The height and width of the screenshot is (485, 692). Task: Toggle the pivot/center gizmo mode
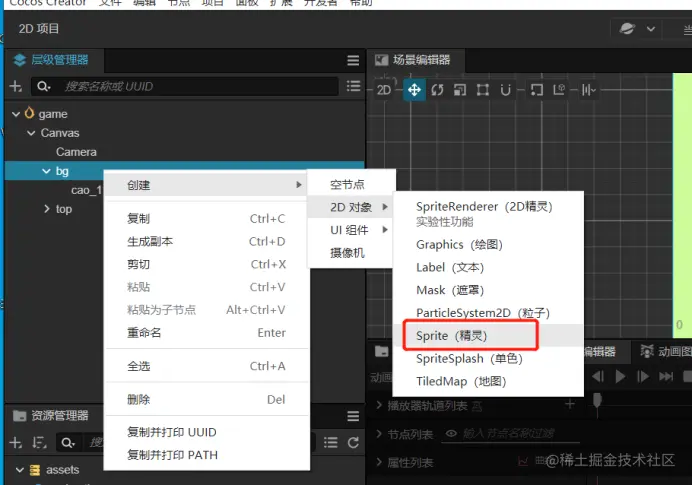[536, 90]
